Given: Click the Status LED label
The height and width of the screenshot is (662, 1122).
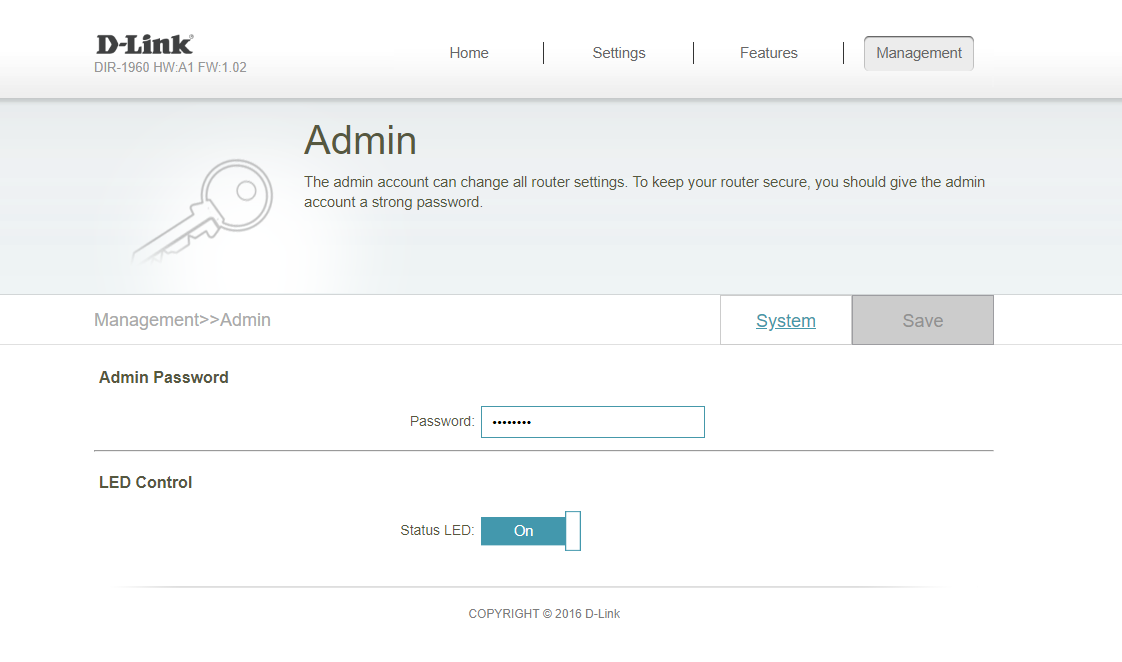Looking at the screenshot, I should (437, 530).
